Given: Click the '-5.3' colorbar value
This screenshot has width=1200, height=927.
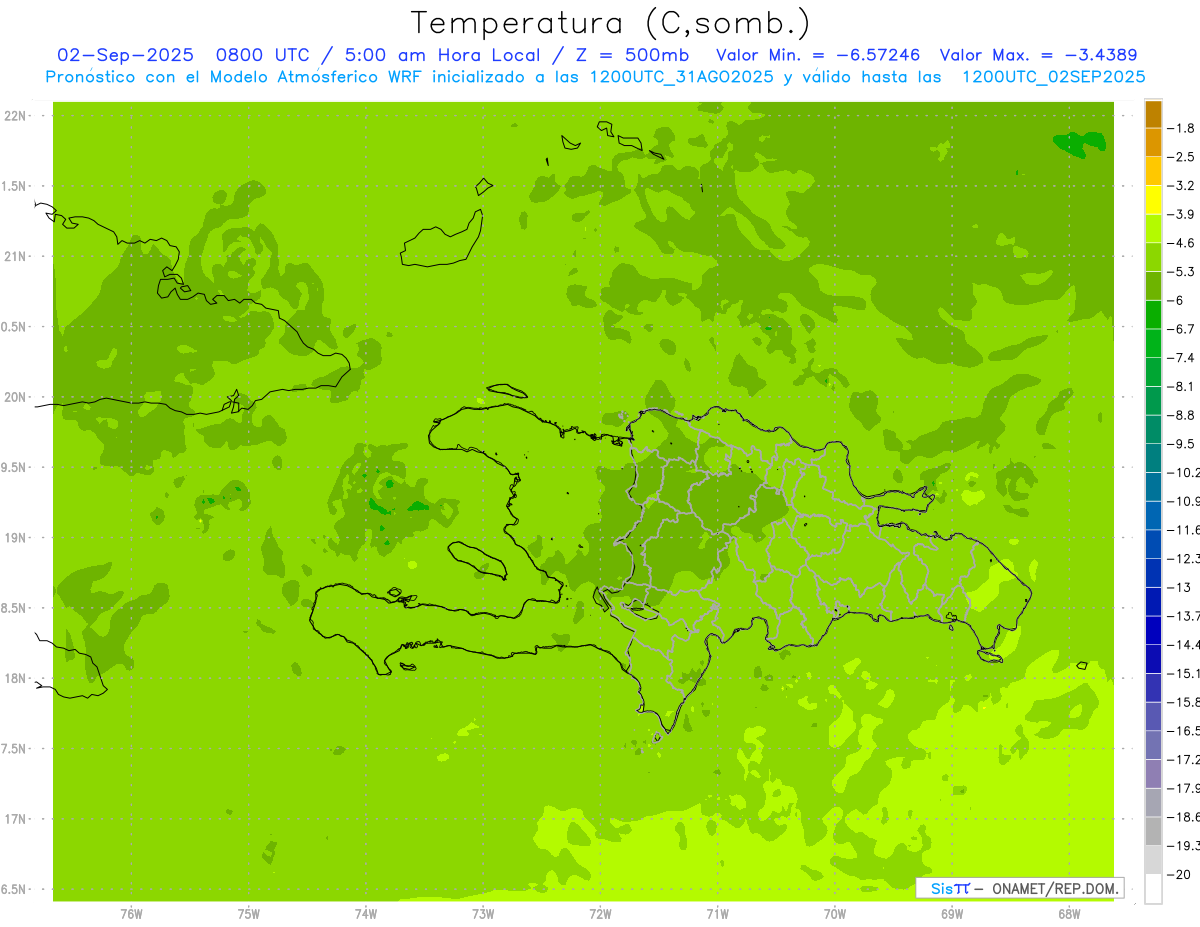Looking at the screenshot, I should pos(1183,271).
